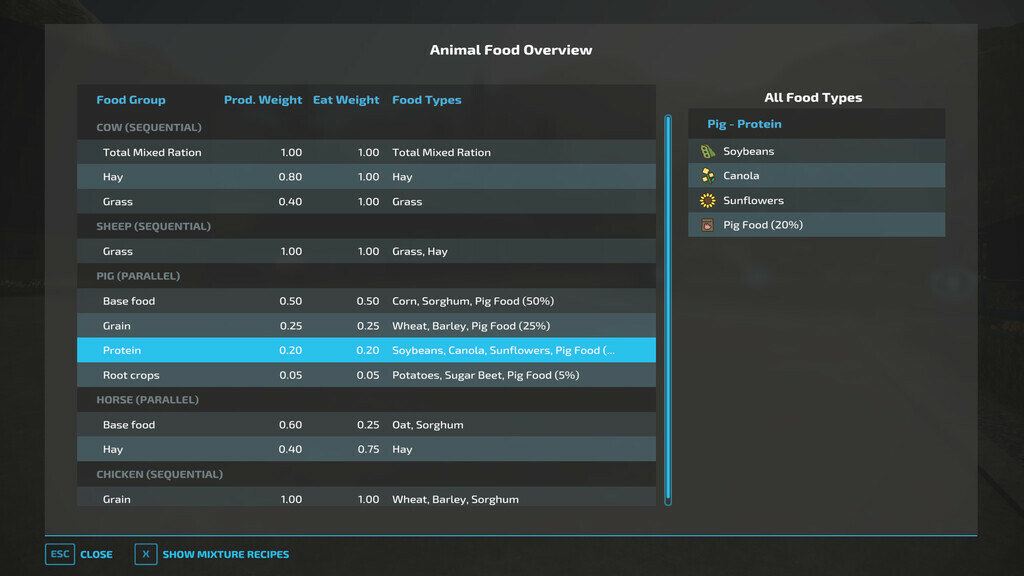This screenshot has width=1024, height=576.
Task: Click the Soybeans food type icon
Action: [x=708, y=152]
